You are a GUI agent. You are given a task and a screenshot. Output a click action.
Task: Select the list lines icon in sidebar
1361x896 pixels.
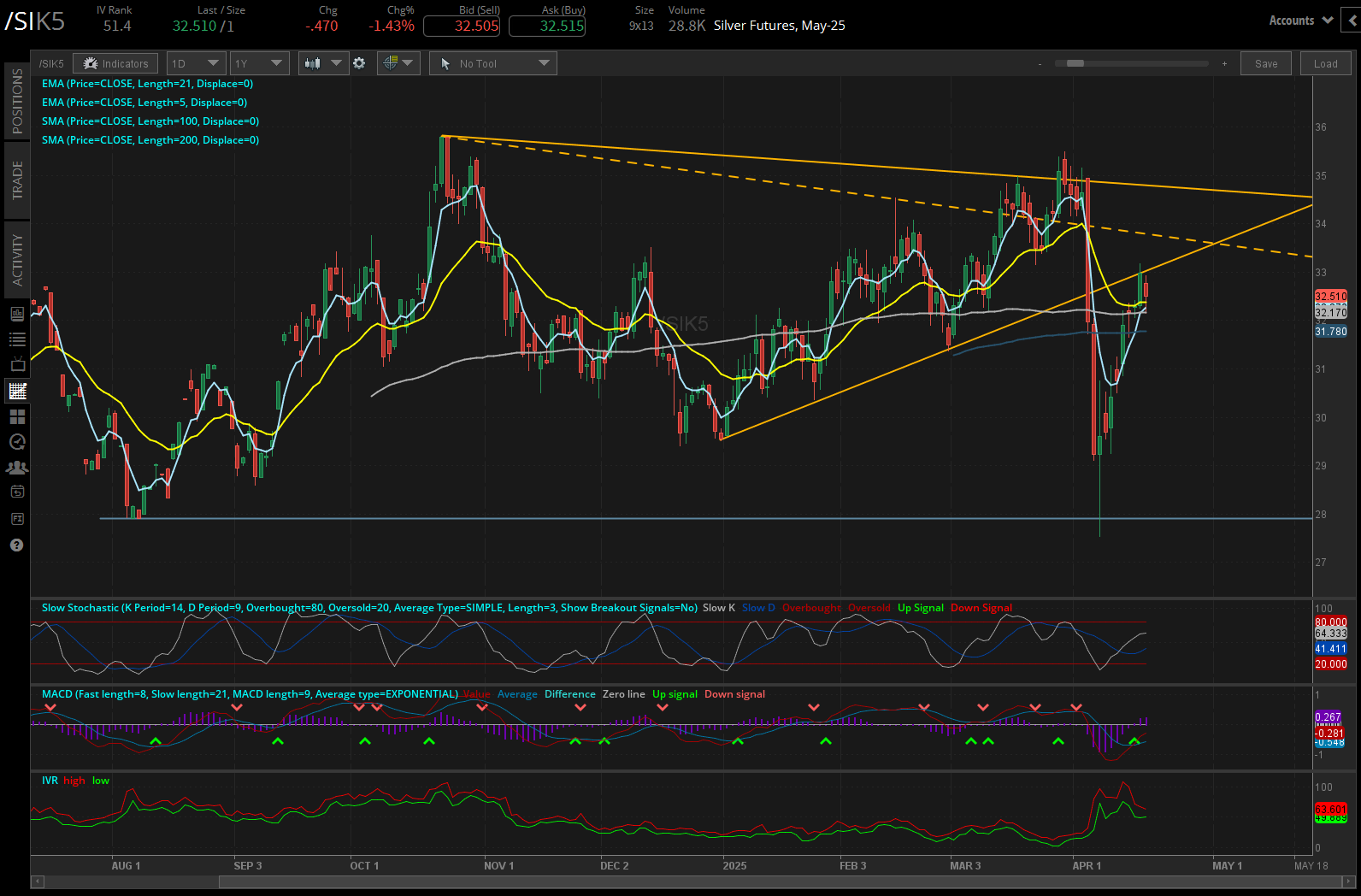pyautogui.click(x=17, y=339)
